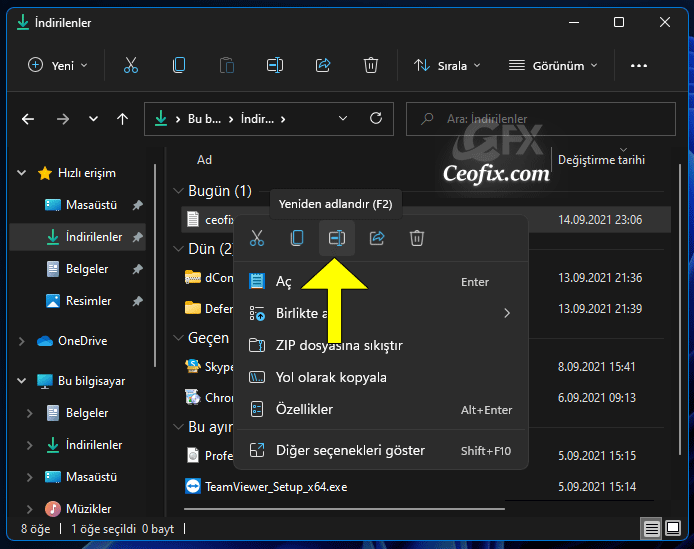This screenshot has height=549, width=694.
Task: Go back with the left arrow
Action: 28,119
